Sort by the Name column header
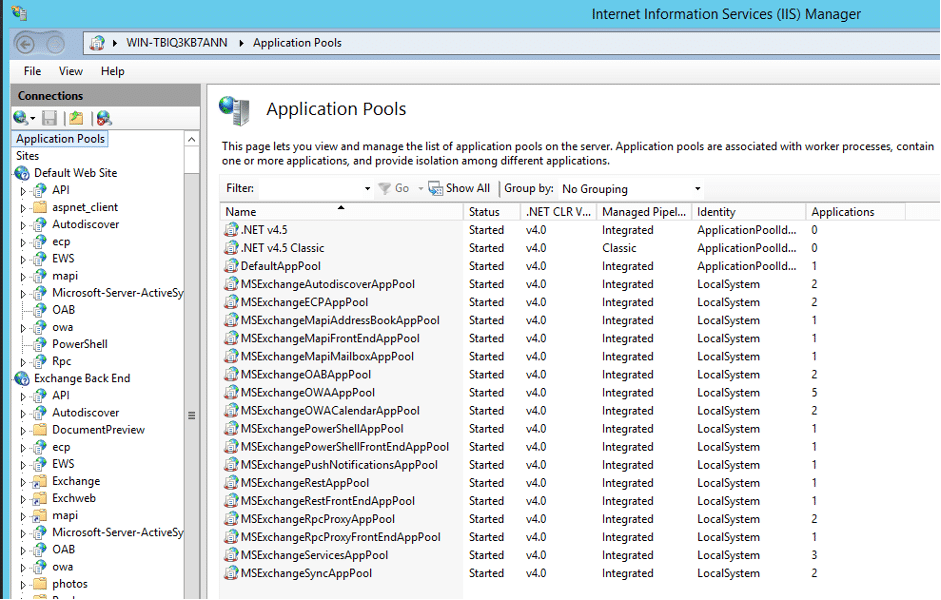The image size is (941, 600). pos(342,212)
